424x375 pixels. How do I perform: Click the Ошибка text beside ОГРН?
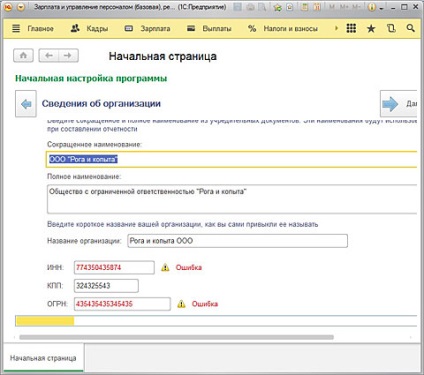(205, 304)
